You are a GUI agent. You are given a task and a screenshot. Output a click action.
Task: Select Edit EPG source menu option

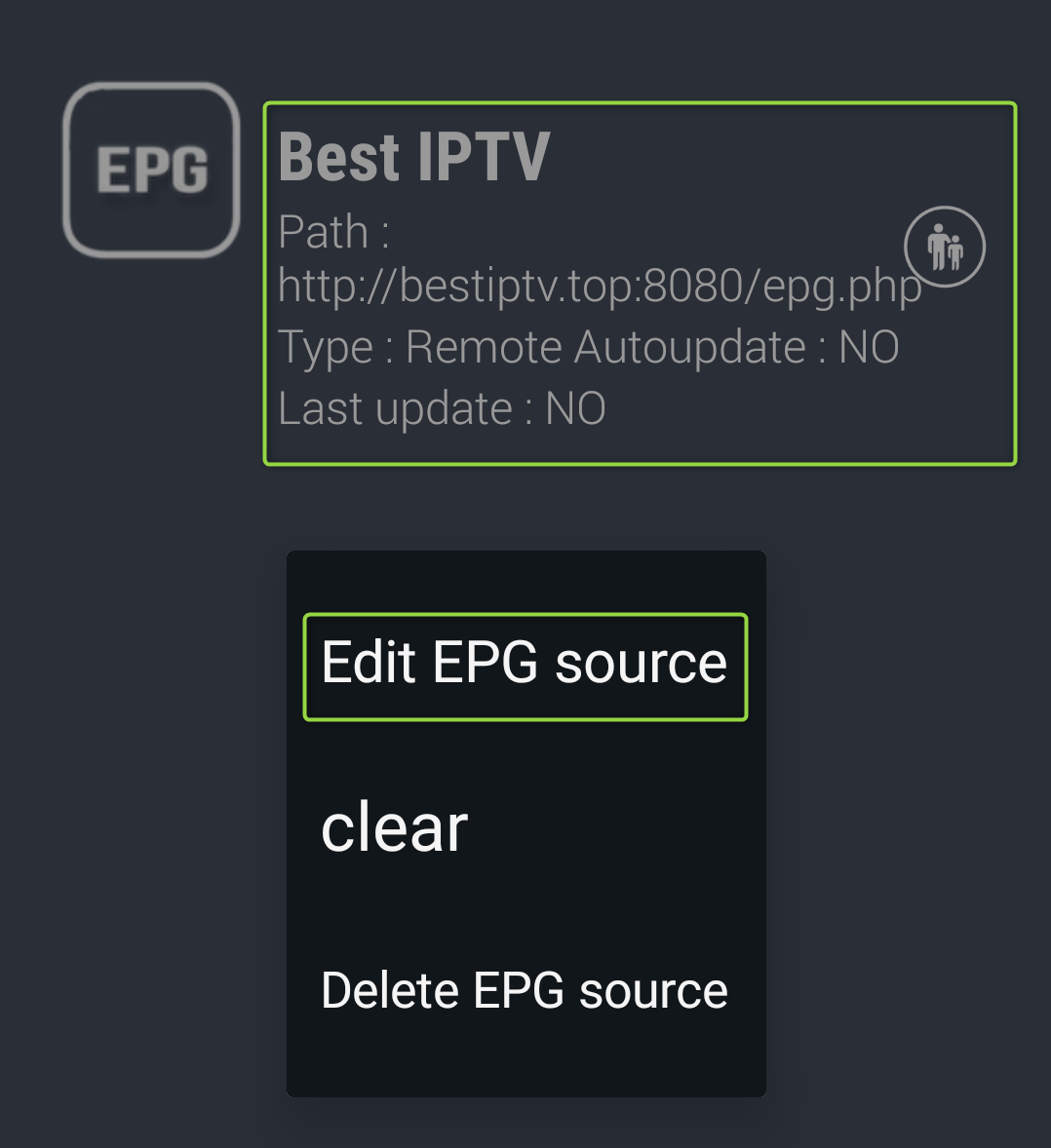pyautogui.click(x=525, y=667)
